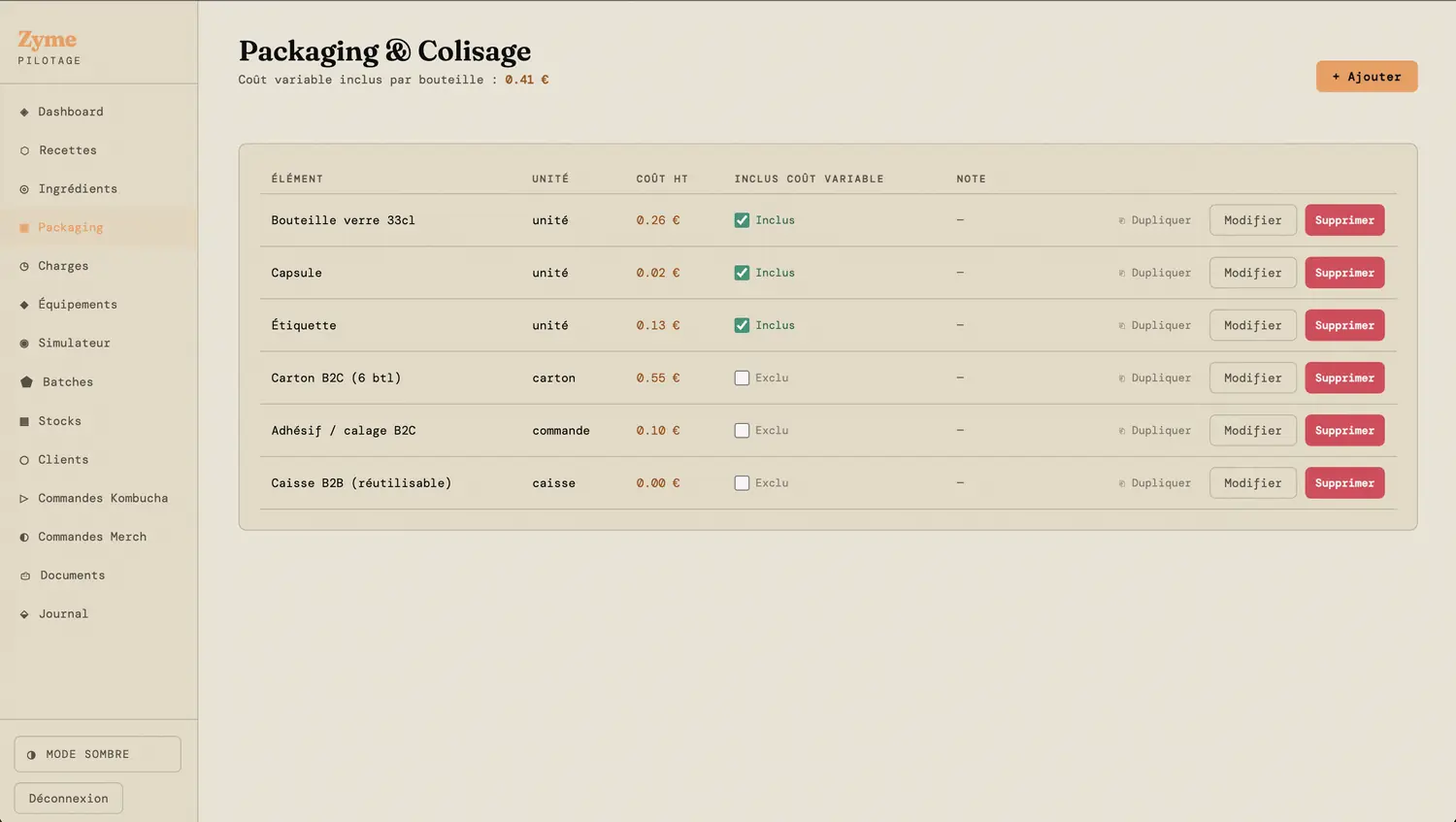
Task: Click the Simulateur round icon
Action: [x=24, y=344]
